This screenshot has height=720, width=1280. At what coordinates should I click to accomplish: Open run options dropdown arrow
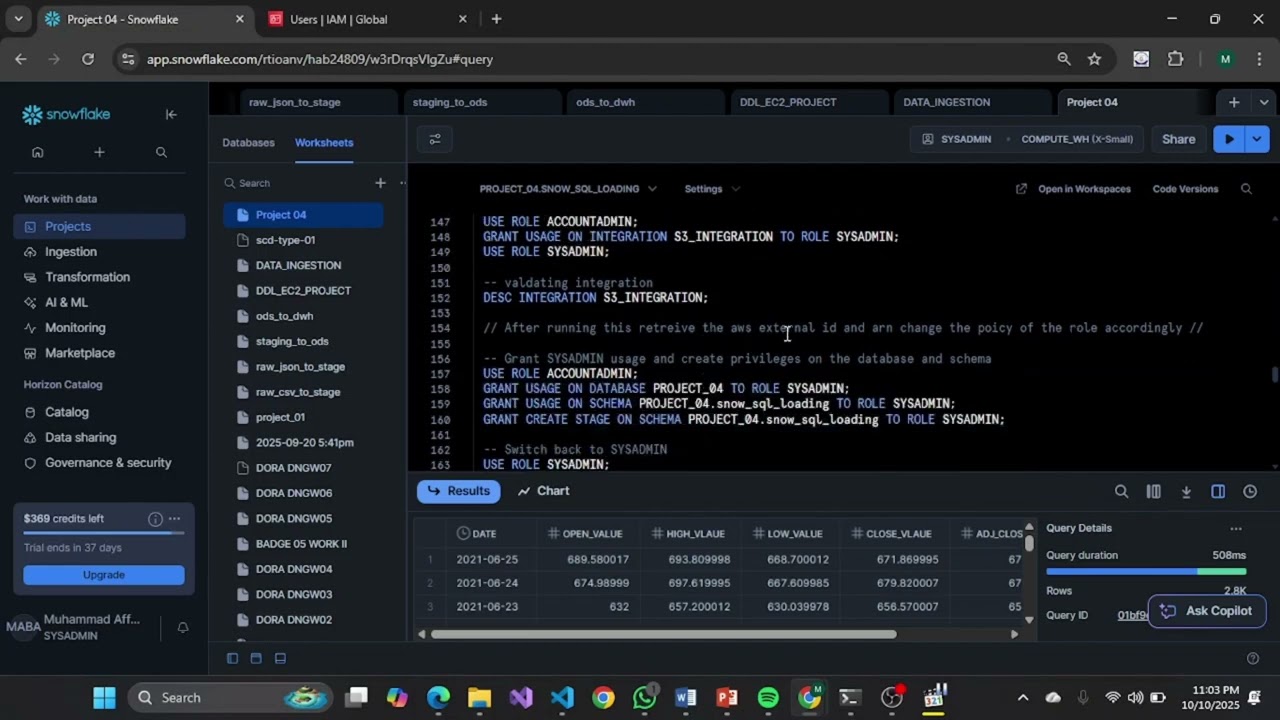coord(1257,139)
